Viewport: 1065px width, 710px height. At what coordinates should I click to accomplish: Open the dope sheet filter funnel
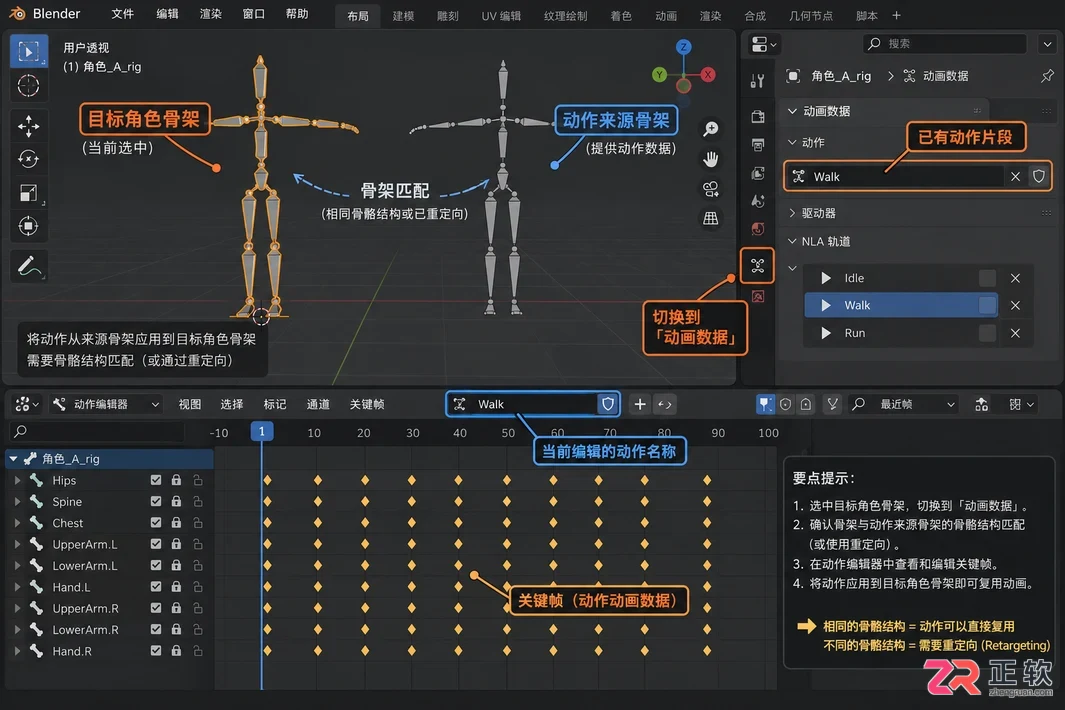coord(832,404)
